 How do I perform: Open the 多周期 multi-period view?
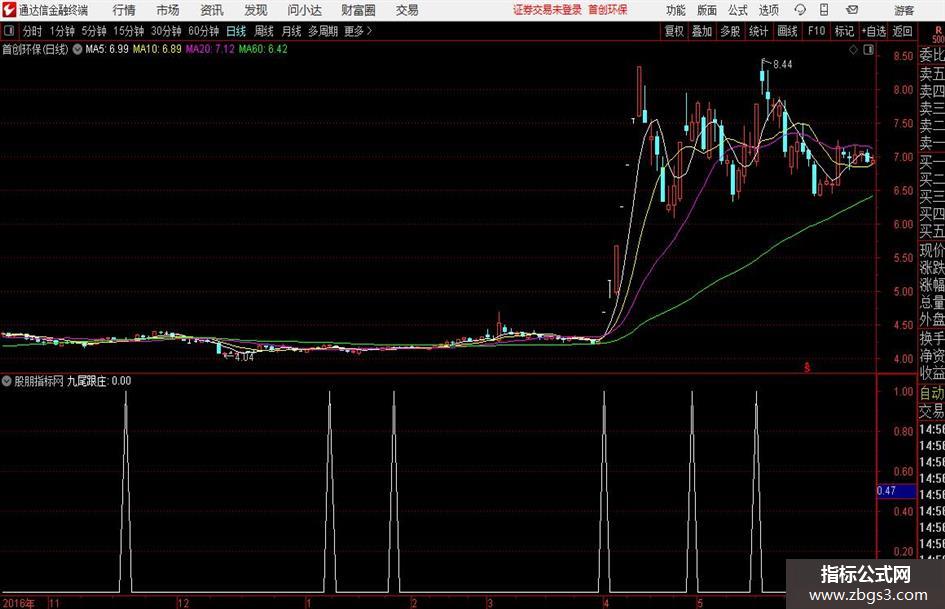322,31
